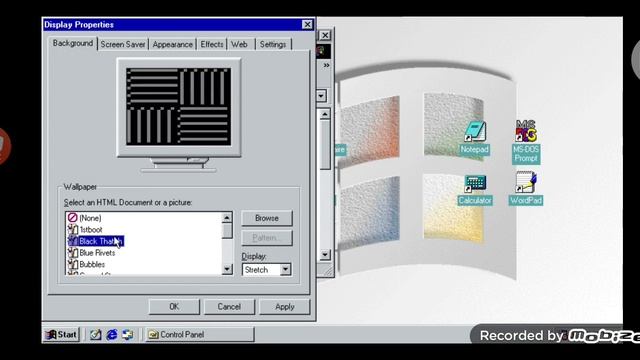The width and height of the screenshot is (640, 360).
Task: Select the 1stboot wallpaper
Action: coord(85,229)
